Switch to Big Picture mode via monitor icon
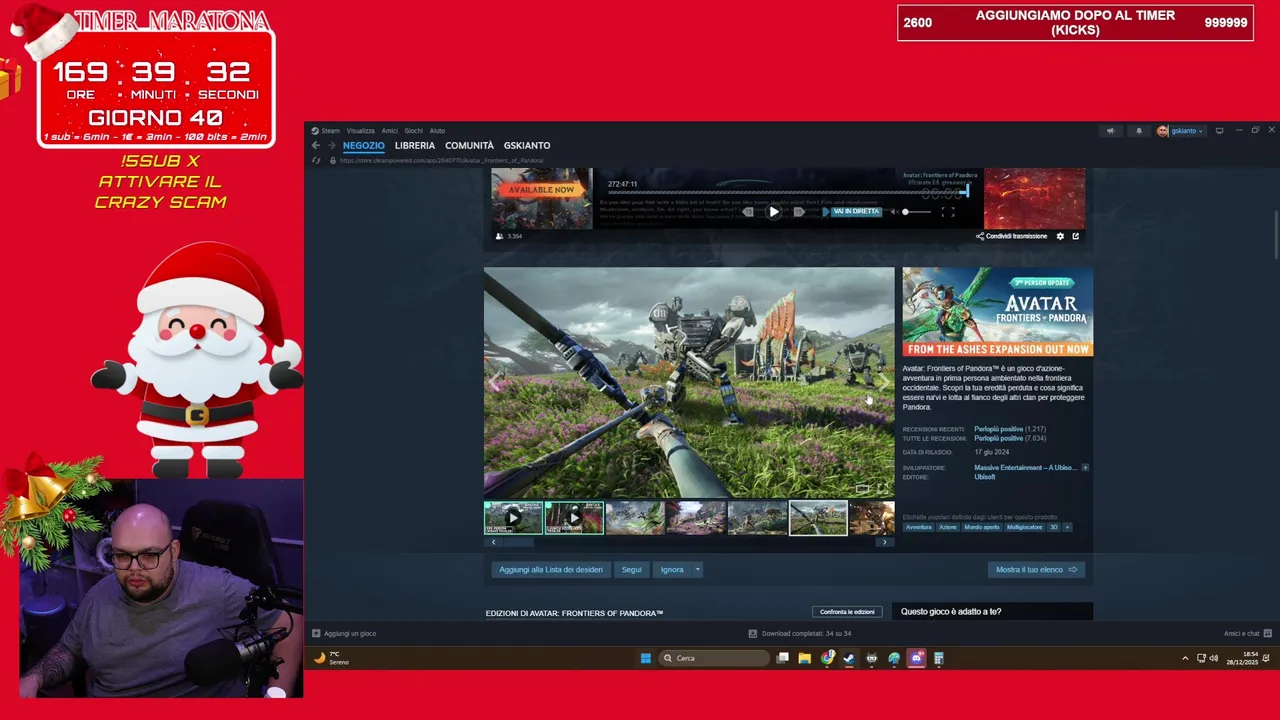 coord(1219,130)
